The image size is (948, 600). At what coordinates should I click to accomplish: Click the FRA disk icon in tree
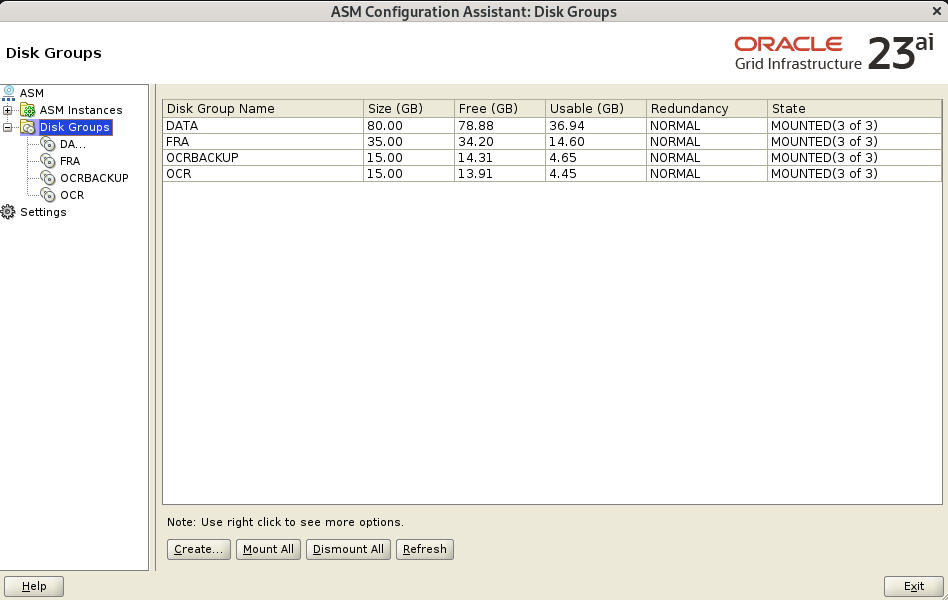pos(48,161)
